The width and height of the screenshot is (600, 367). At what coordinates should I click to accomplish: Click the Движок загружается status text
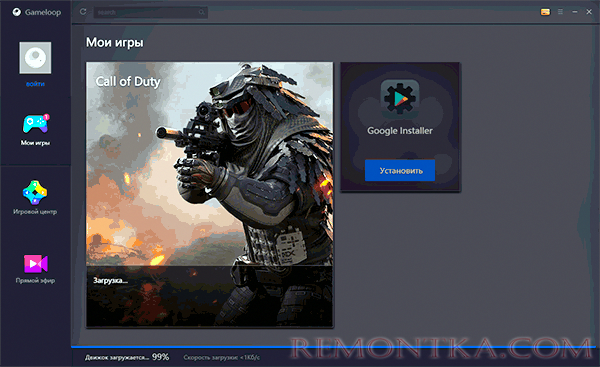point(117,358)
